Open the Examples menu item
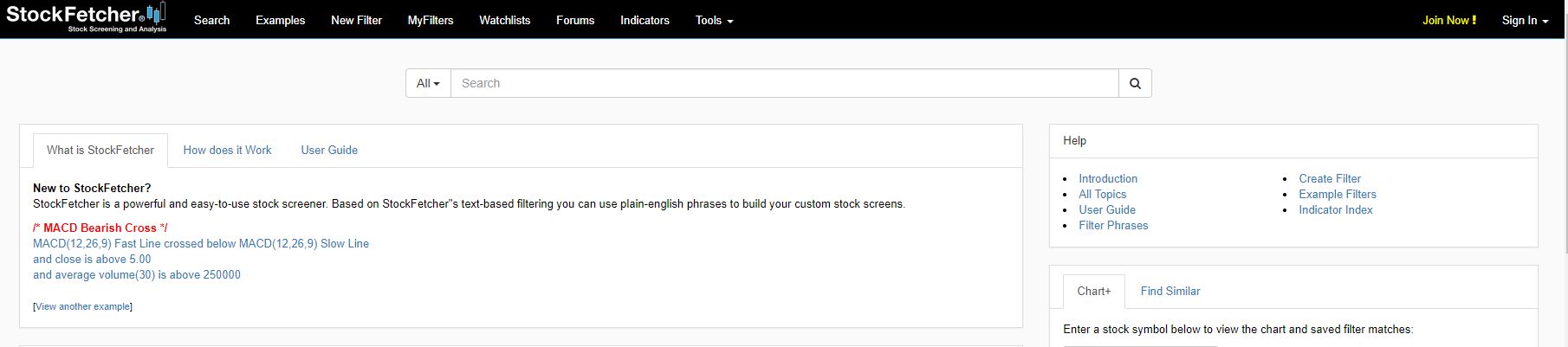The height and width of the screenshot is (347, 1568). coord(280,20)
